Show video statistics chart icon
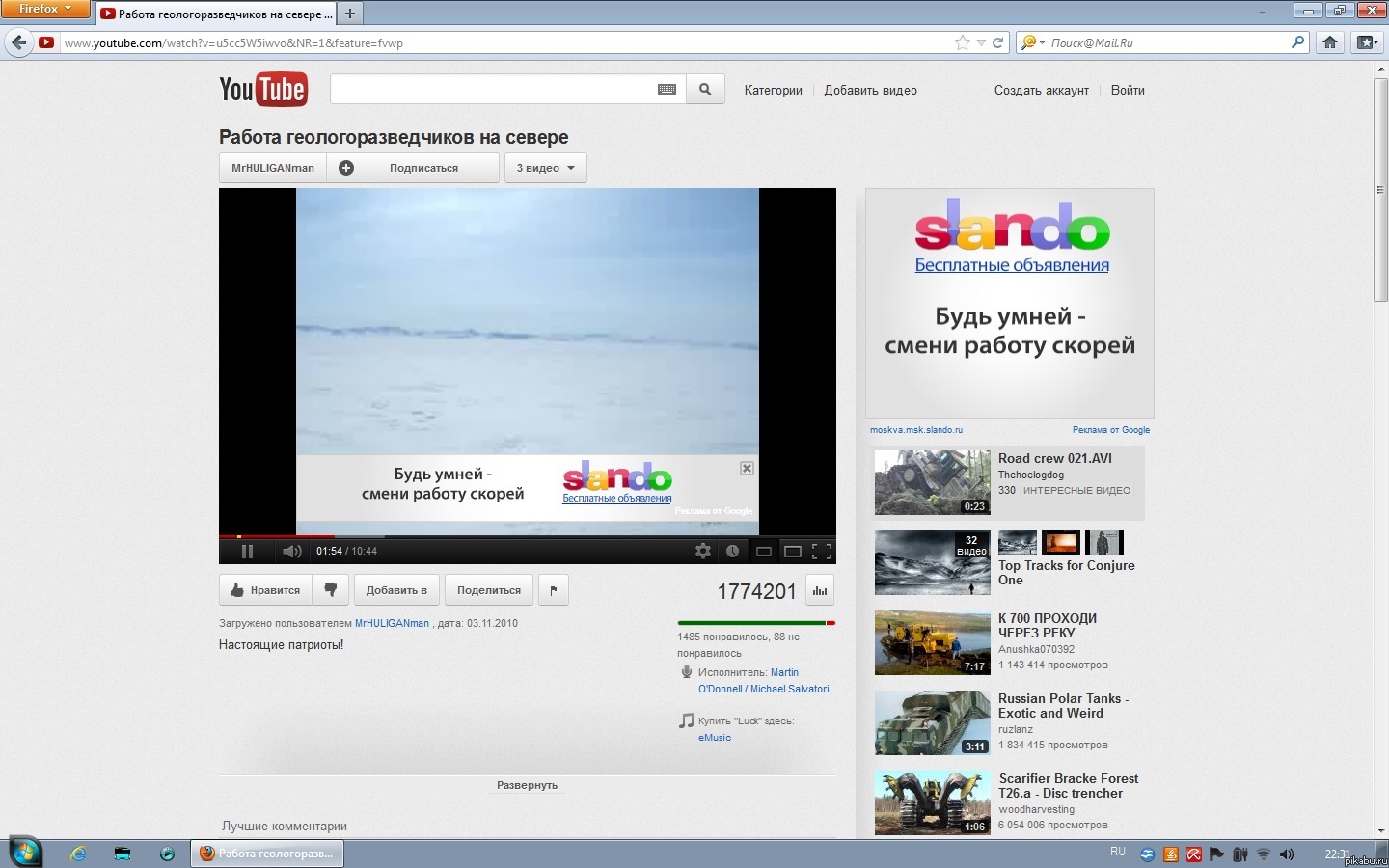 click(820, 590)
